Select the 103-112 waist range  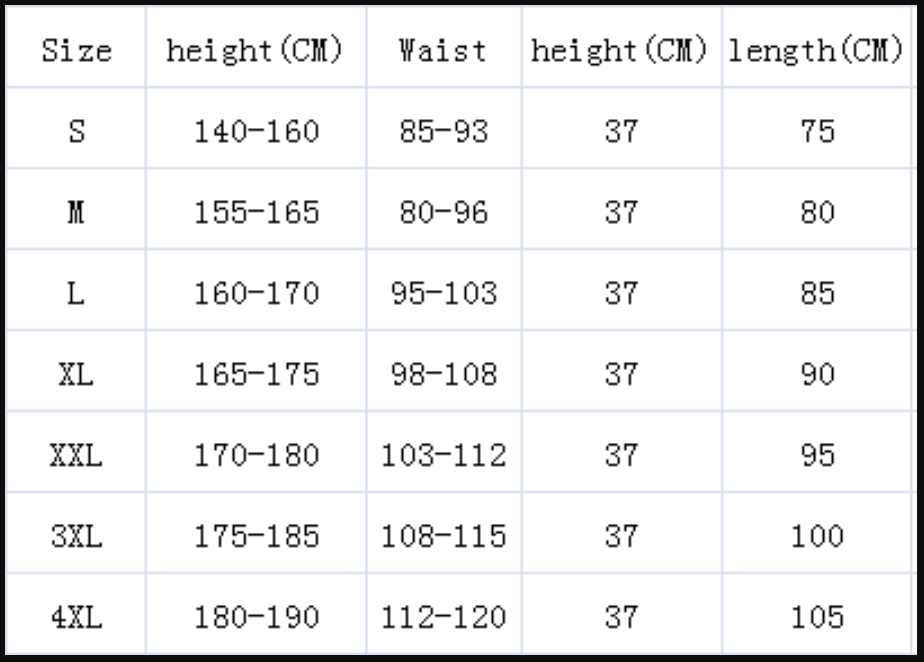click(443, 455)
